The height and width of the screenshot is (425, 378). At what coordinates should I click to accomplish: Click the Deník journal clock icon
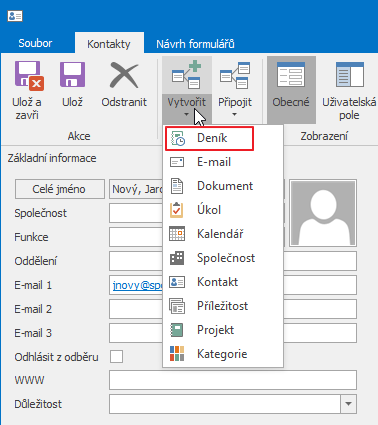(177, 138)
